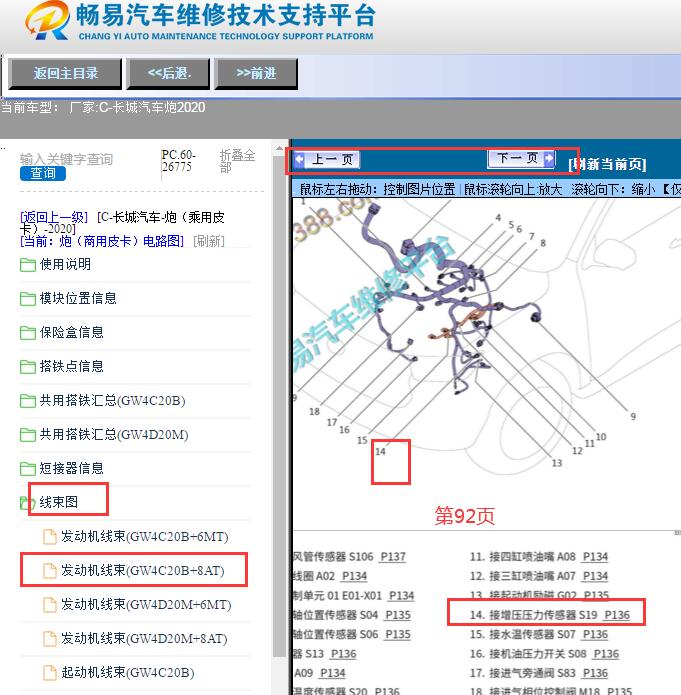Open P134 link for 接三缸喷油嘴 A07

click(595, 576)
